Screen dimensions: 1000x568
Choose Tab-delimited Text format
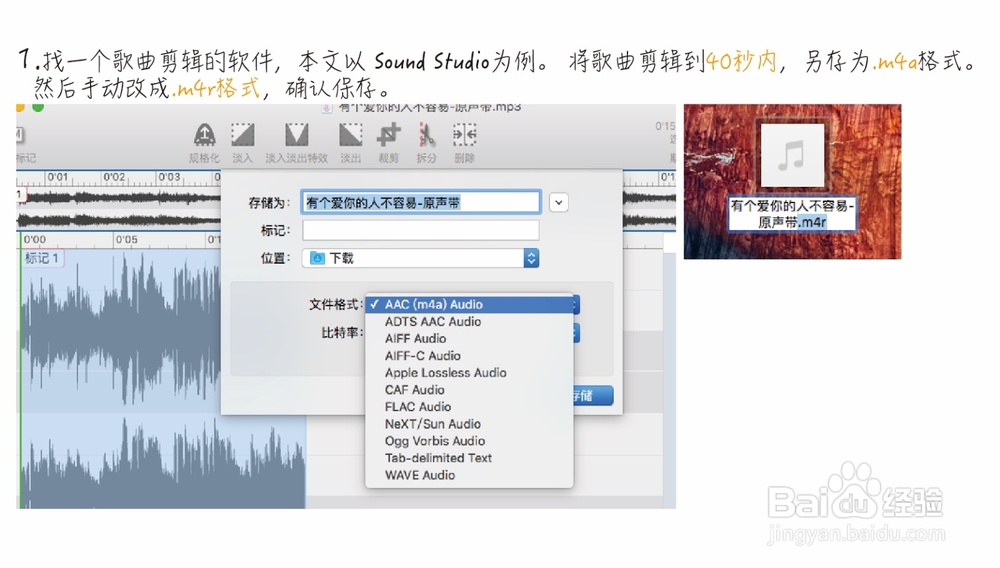pyautogui.click(x=469, y=458)
